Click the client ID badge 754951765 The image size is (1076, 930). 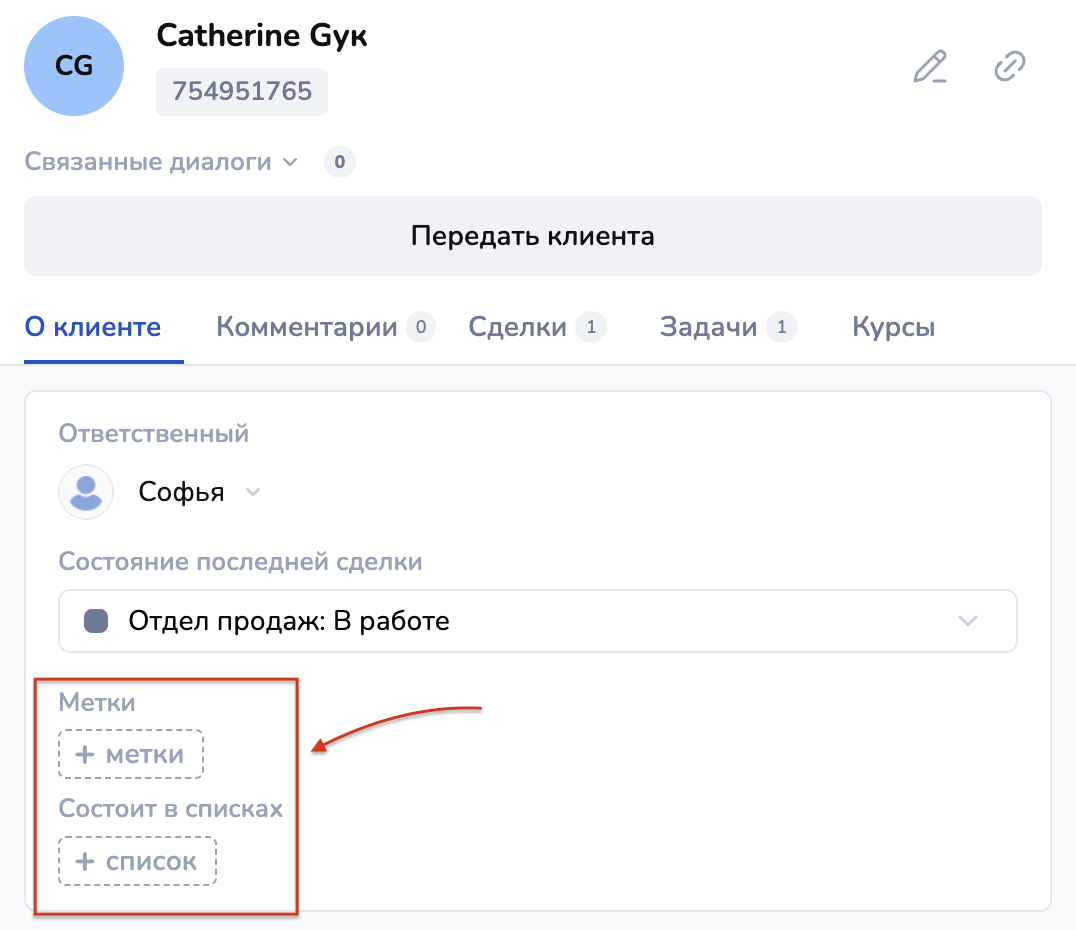click(x=242, y=92)
